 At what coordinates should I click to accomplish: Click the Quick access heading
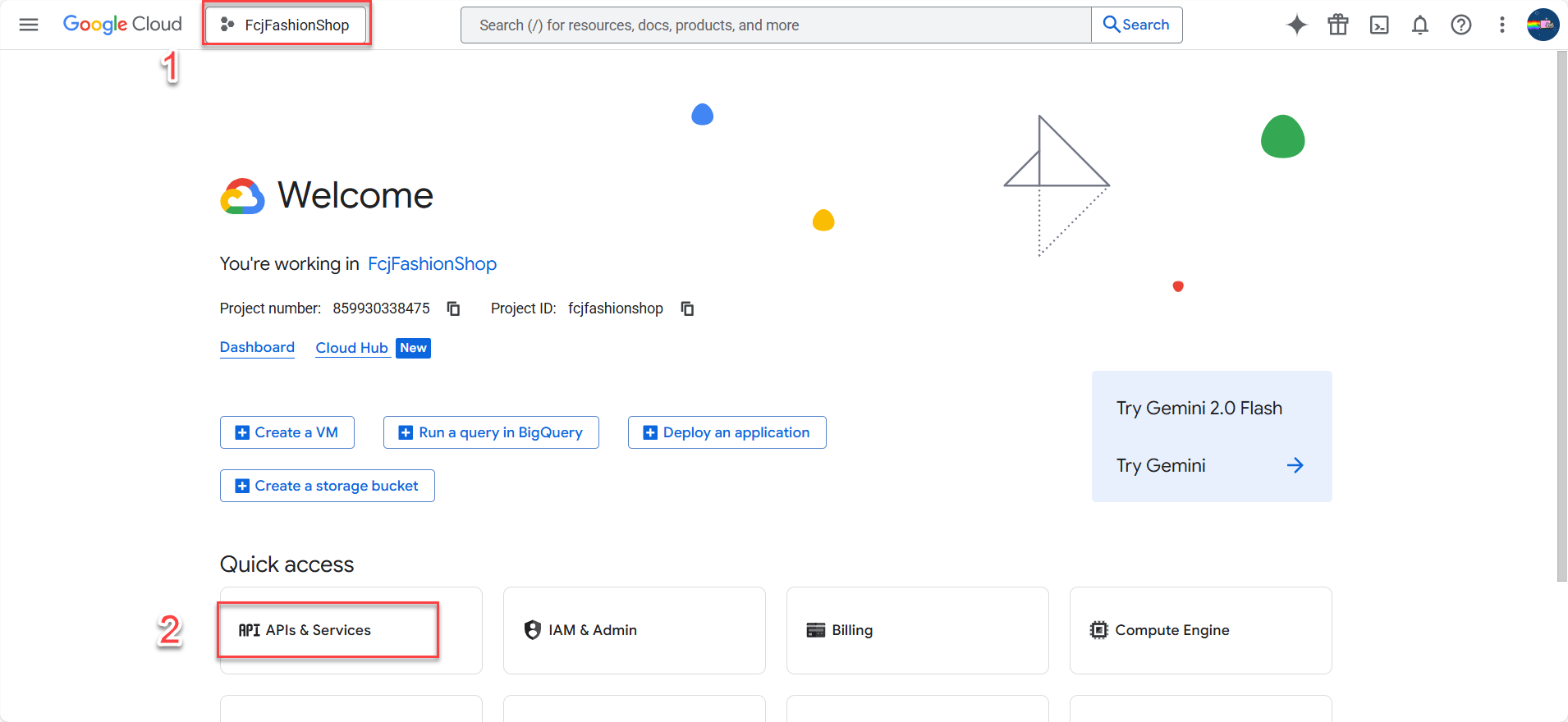pyautogui.click(x=287, y=564)
